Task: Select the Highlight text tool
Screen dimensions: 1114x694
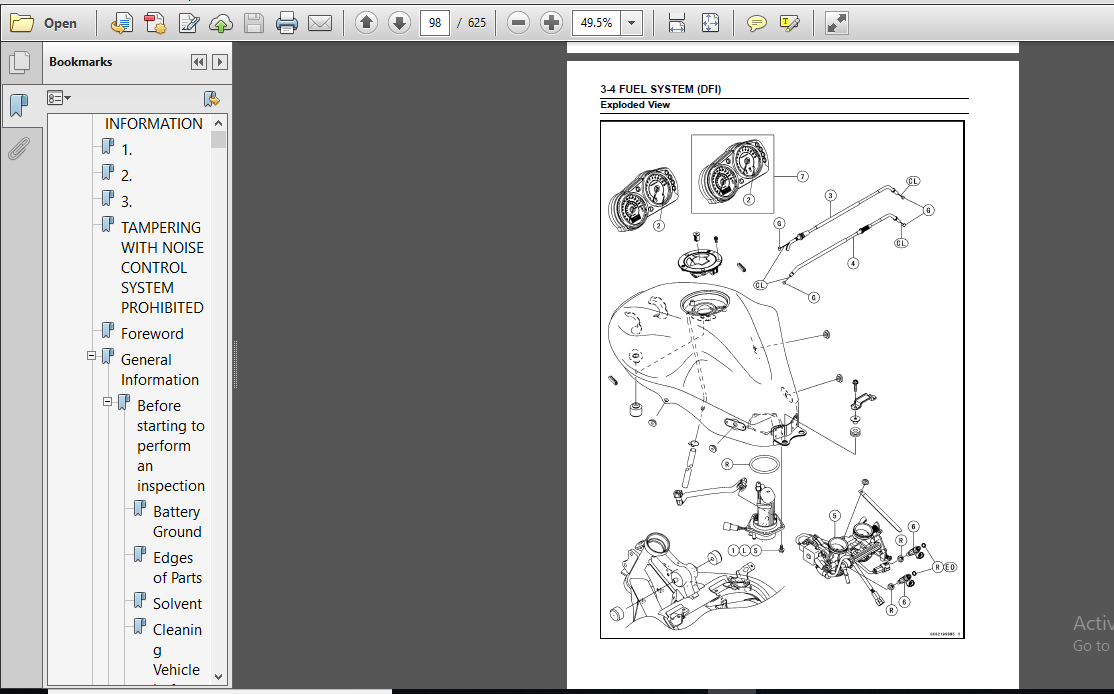Action: (x=790, y=23)
